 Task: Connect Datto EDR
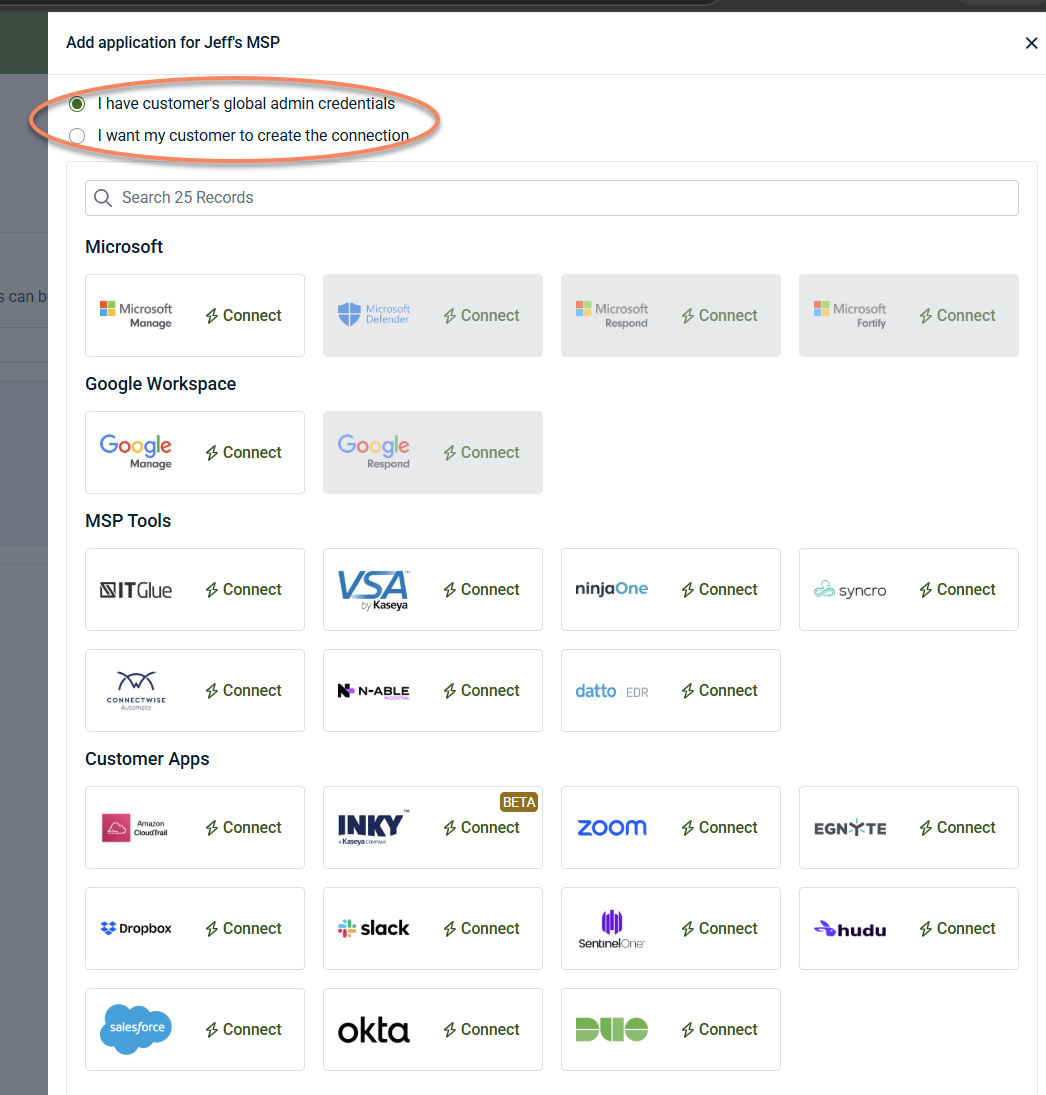720,691
